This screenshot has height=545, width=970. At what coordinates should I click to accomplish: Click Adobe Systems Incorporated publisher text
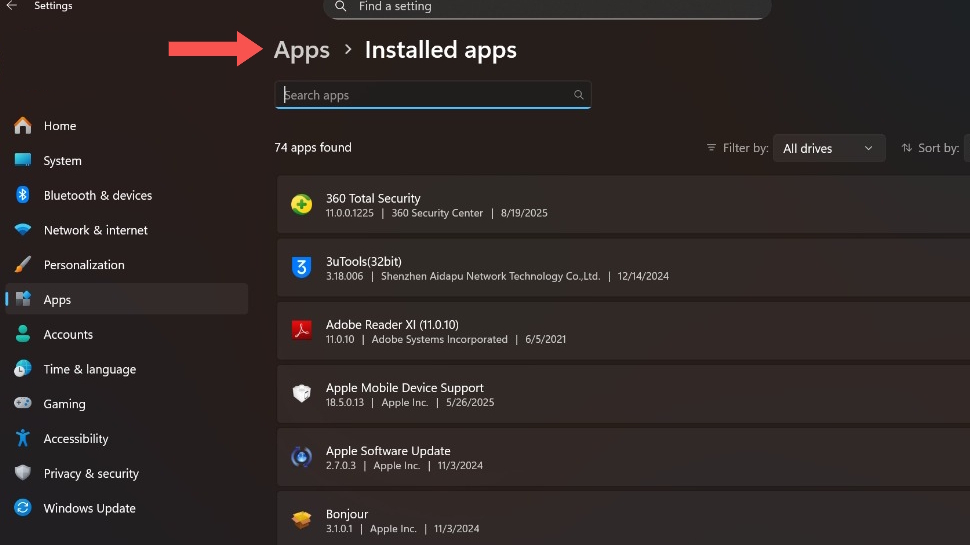439,339
